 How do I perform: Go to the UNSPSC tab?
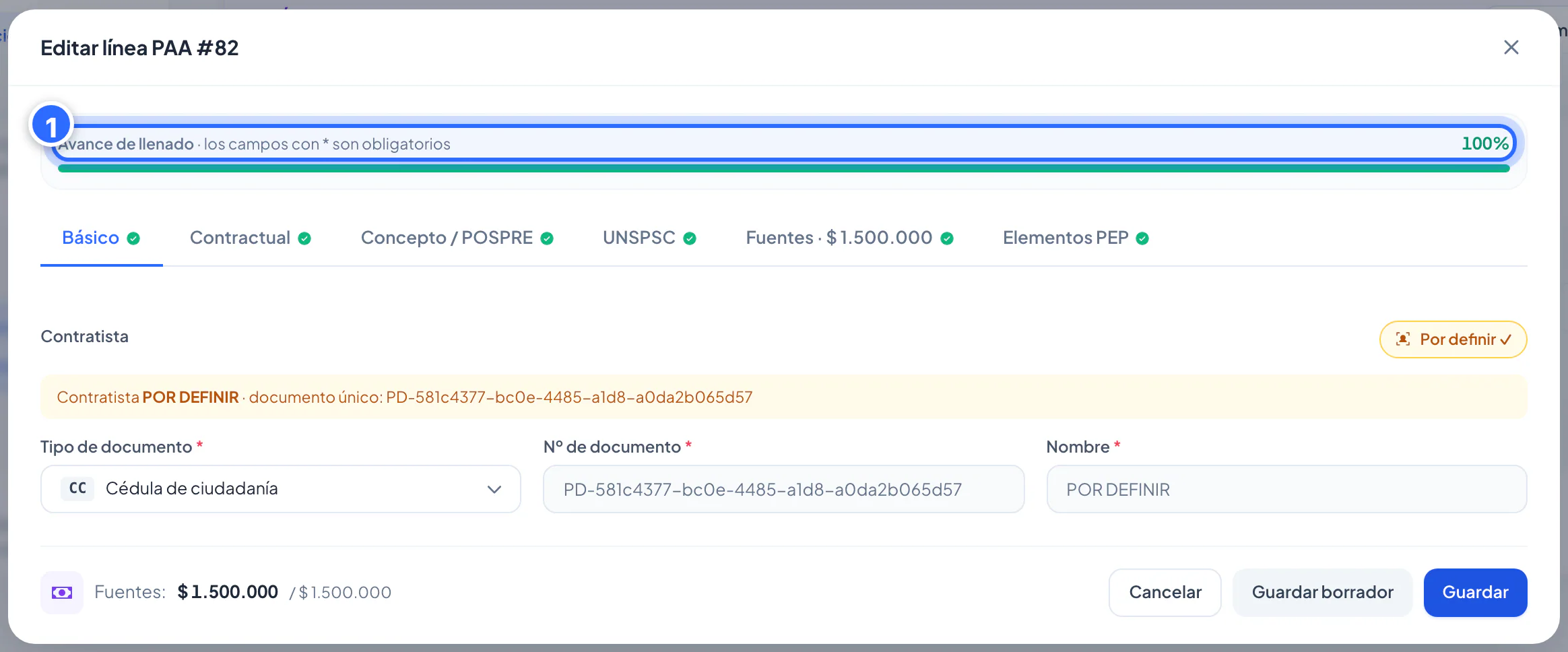(x=649, y=238)
